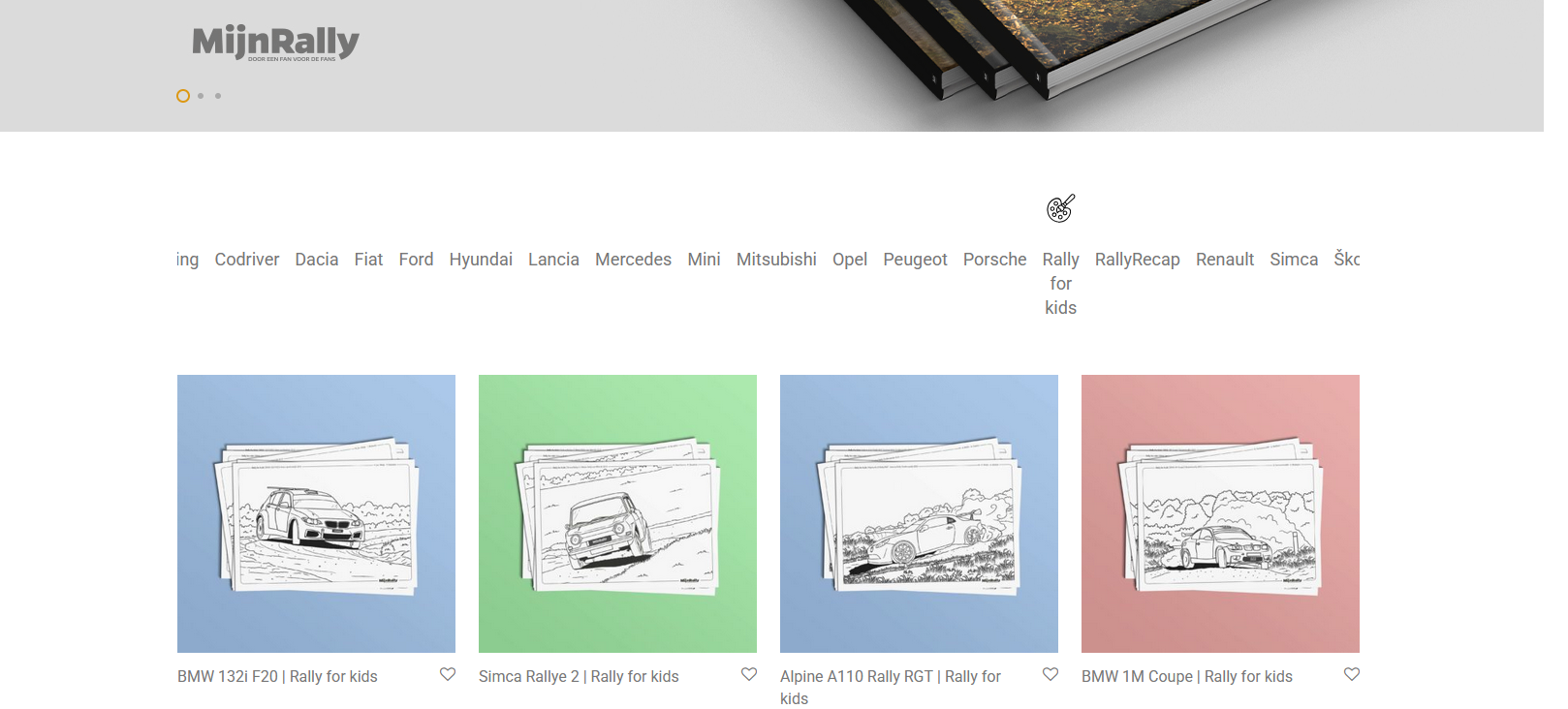Open the BMW 132i F20 product image
The width and height of the screenshot is (1568, 709).
point(316,513)
